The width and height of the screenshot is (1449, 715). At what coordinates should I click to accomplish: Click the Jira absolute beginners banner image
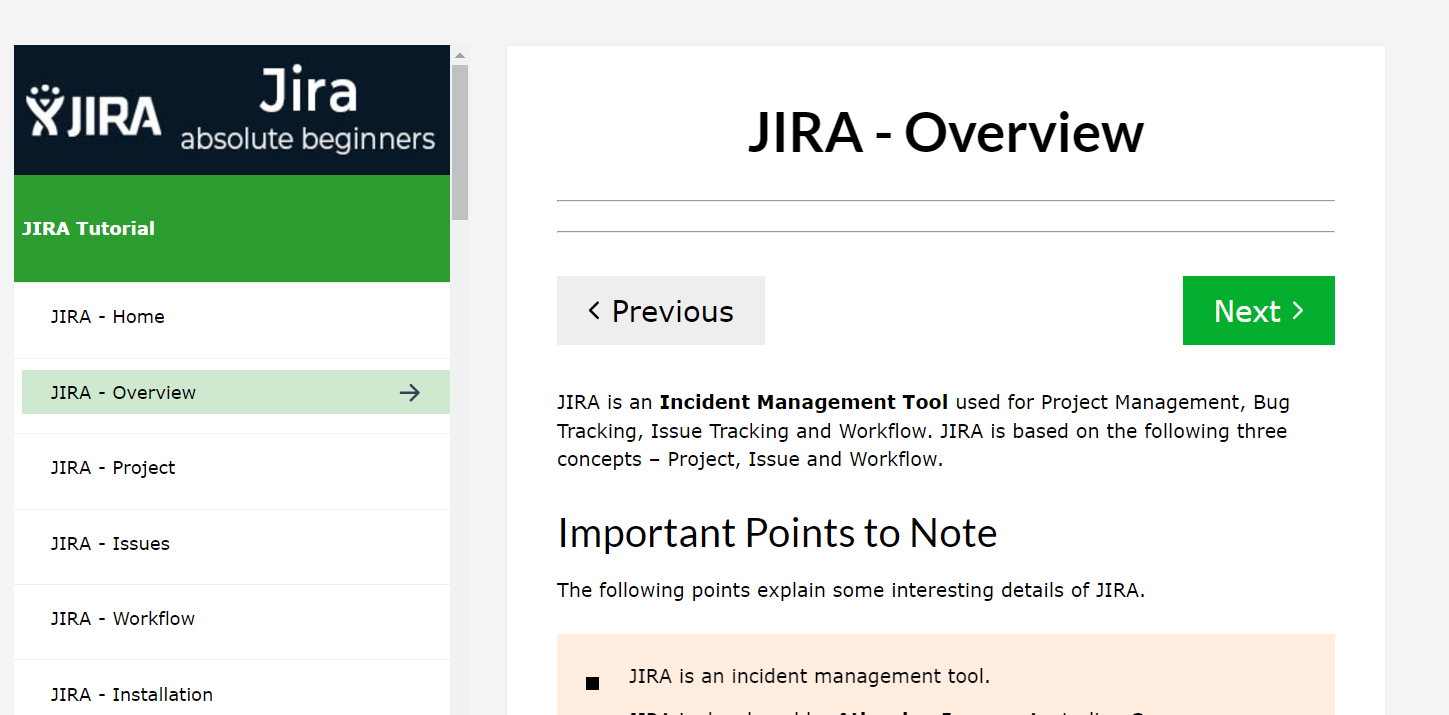tap(232, 110)
